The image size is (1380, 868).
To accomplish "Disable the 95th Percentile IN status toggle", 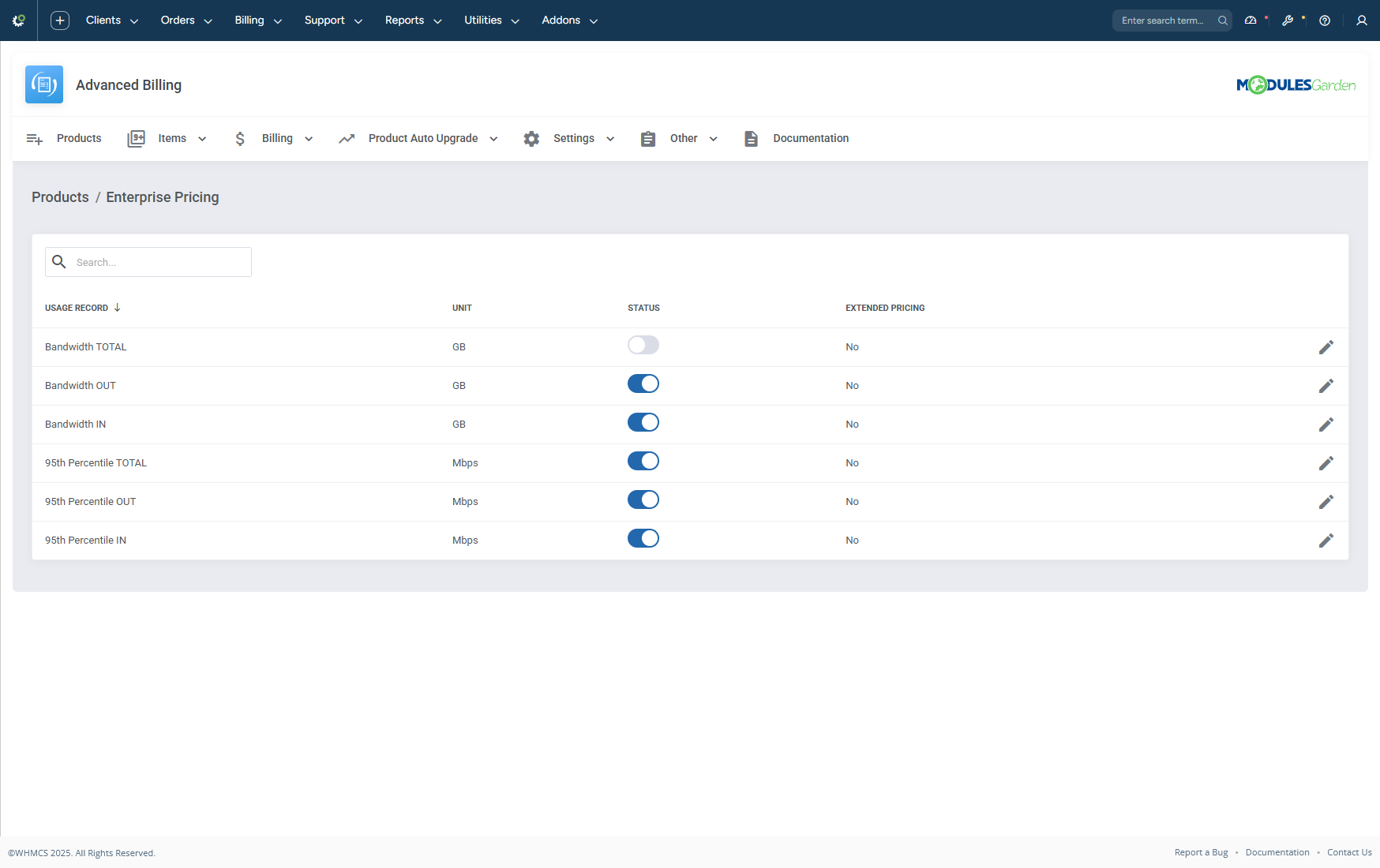I will tap(643, 538).
